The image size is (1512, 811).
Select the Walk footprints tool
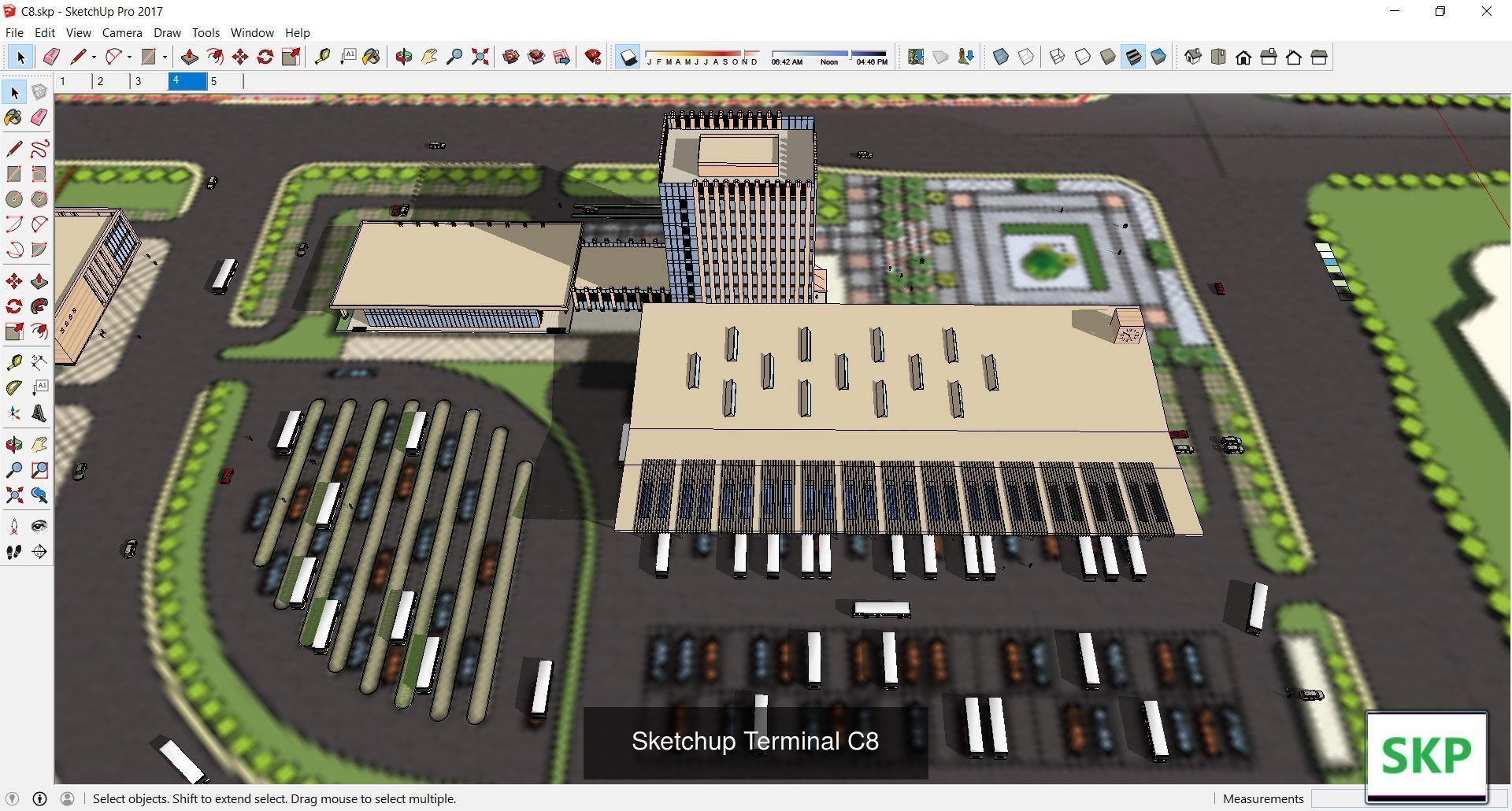(x=14, y=552)
